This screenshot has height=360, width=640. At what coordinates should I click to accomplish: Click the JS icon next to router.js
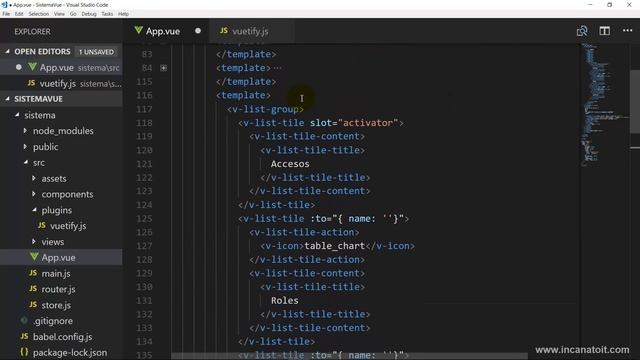pyautogui.click(x=33, y=289)
